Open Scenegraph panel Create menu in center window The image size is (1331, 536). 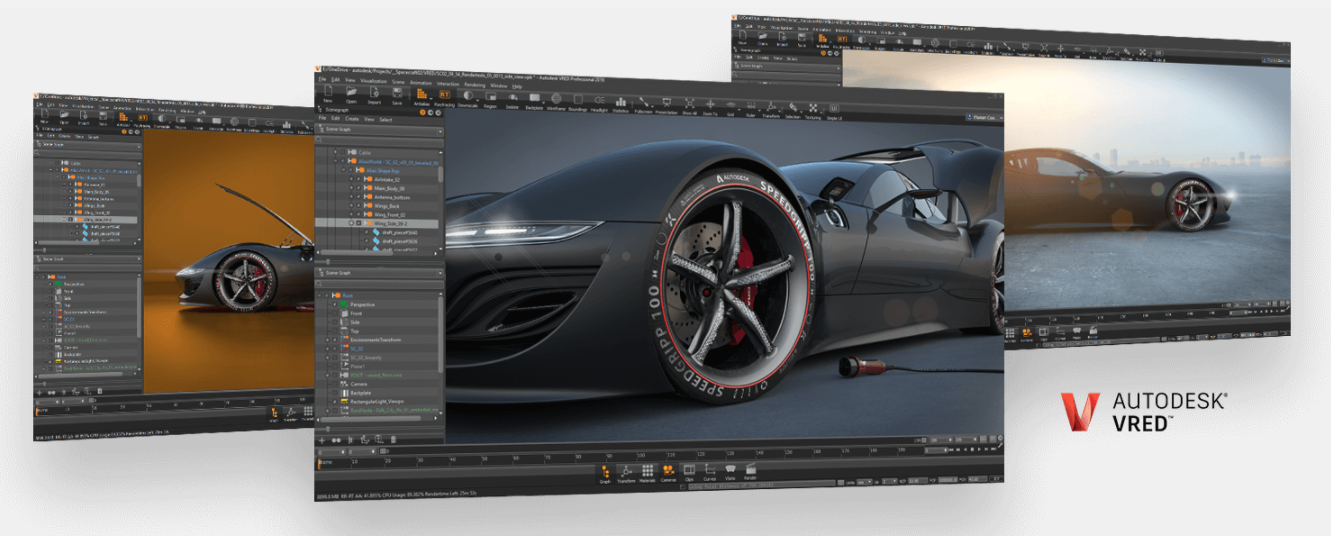click(352, 119)
